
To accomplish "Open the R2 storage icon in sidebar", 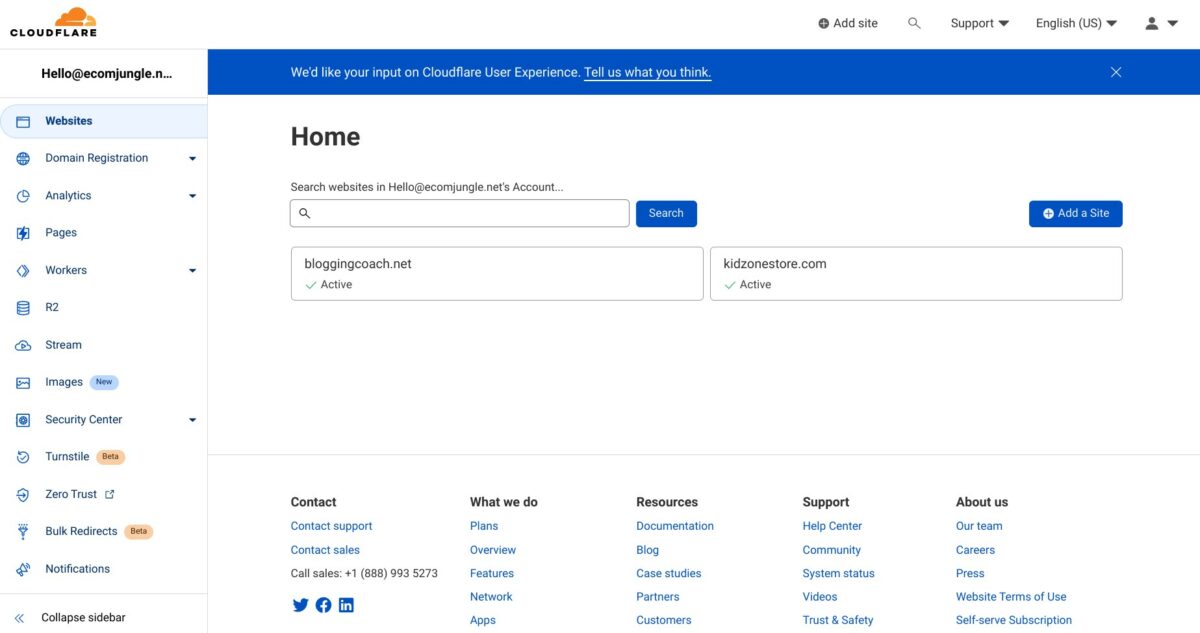I will (x=23, y=308).
